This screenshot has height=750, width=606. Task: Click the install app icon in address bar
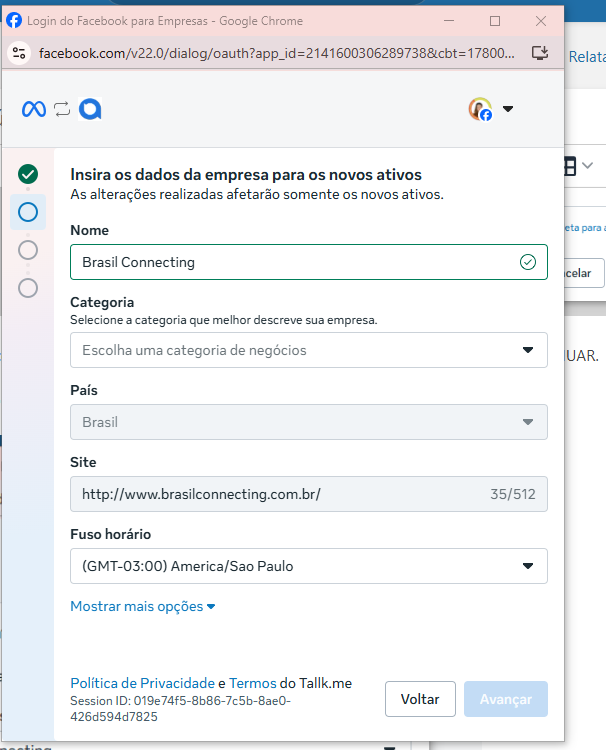[540, 53]
